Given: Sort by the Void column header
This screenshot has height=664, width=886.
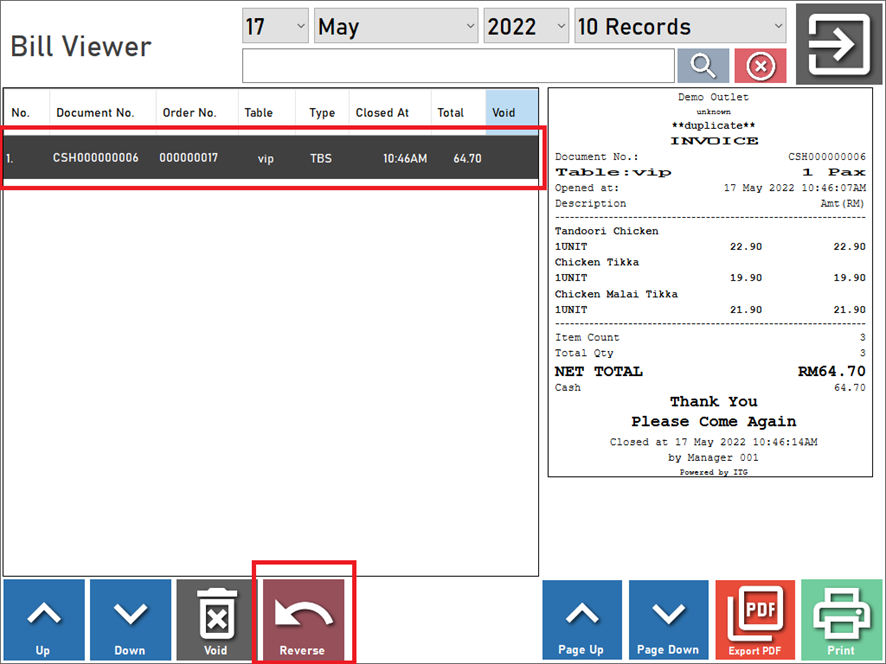Looking at the screenshot, I should point(511,112).
